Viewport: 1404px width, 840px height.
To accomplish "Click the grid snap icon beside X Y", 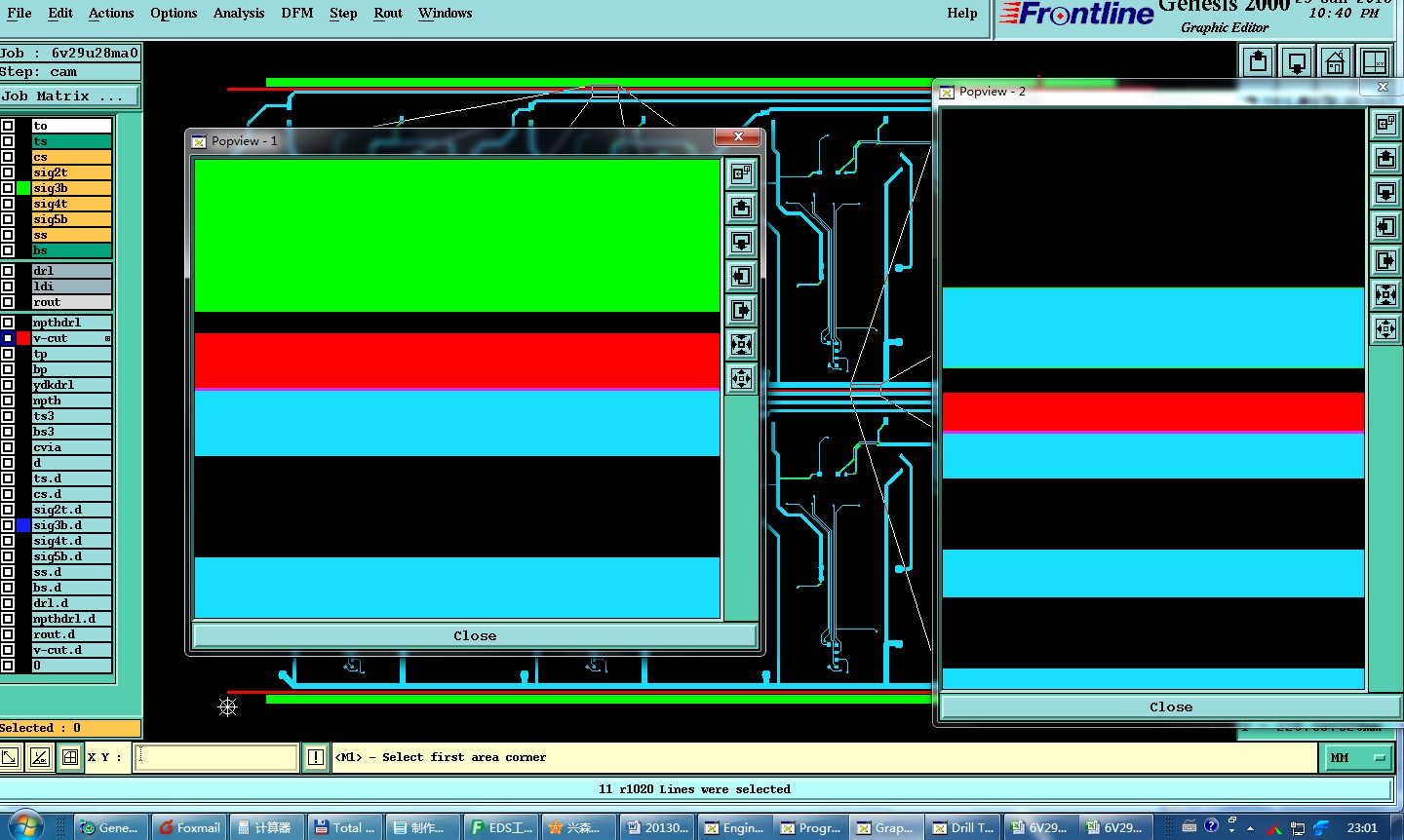I will point(70,757).
